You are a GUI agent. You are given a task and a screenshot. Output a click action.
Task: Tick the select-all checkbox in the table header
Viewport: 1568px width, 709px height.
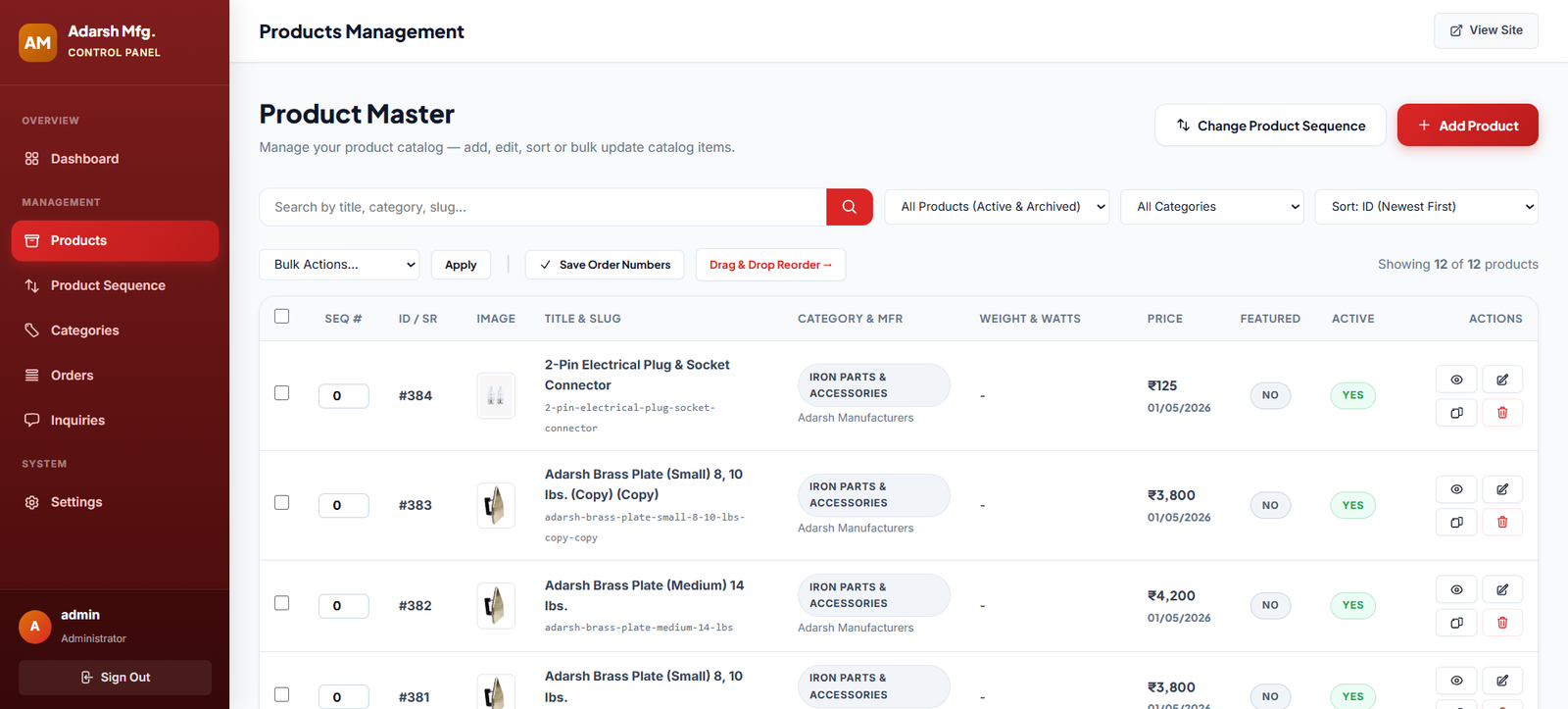tap(282, 317)
